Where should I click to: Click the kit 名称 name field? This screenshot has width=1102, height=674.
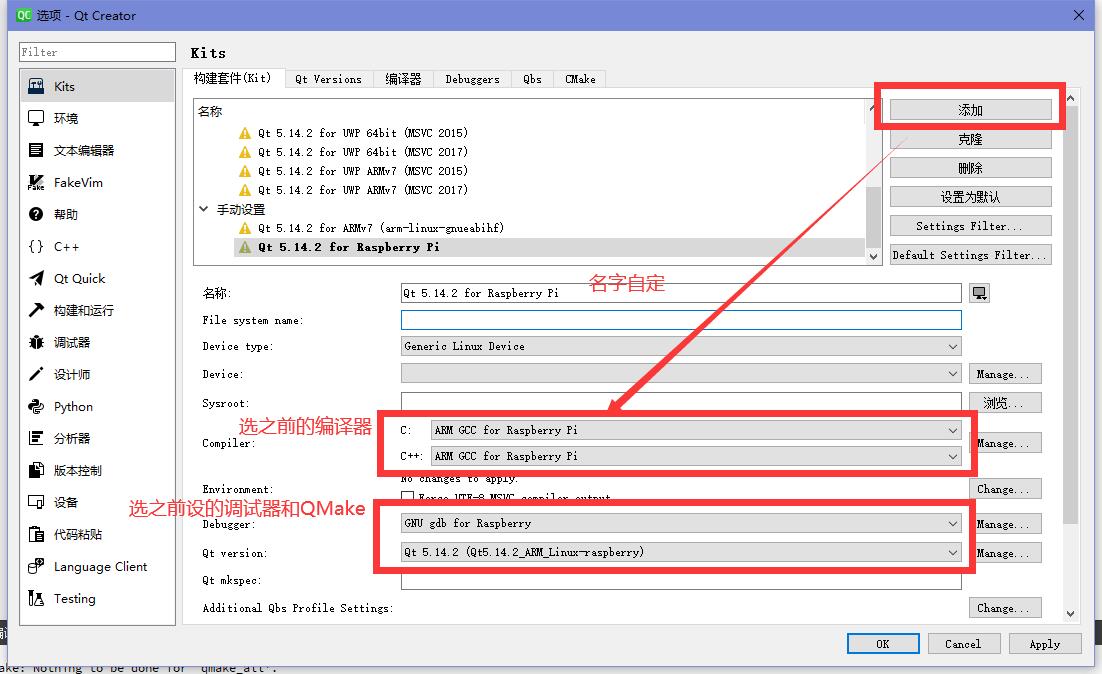[680, 293]
